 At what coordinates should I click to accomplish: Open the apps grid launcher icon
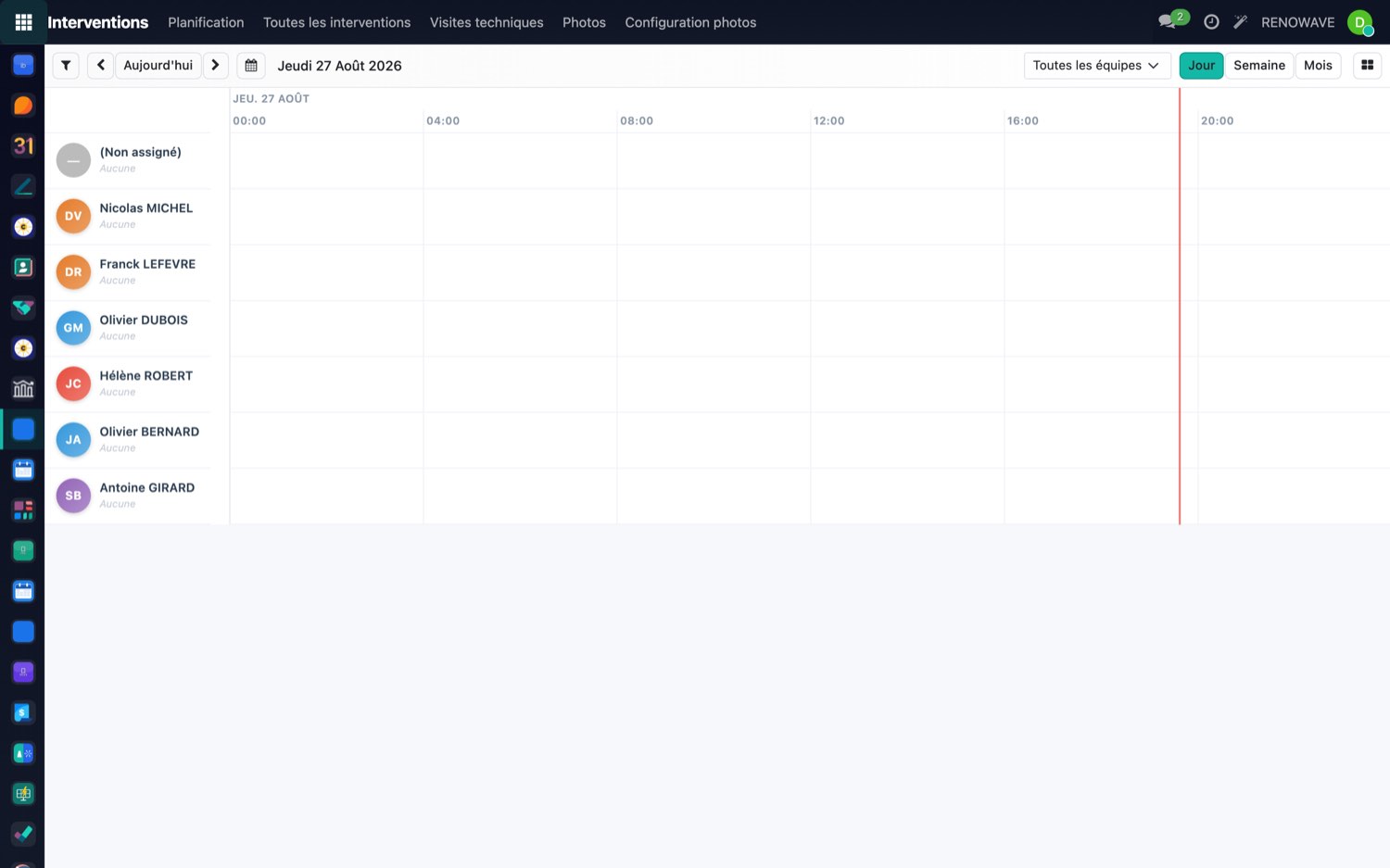pos(23,22)
